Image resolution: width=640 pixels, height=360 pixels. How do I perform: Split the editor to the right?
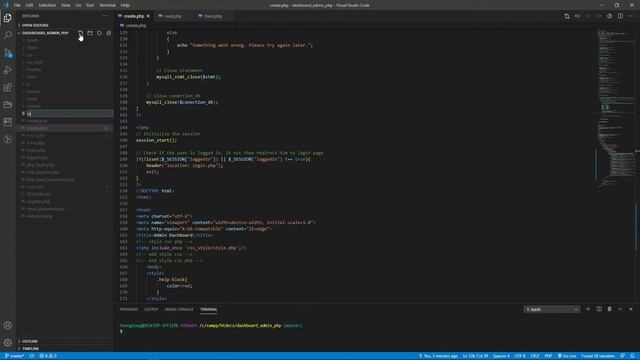[620, 16]
